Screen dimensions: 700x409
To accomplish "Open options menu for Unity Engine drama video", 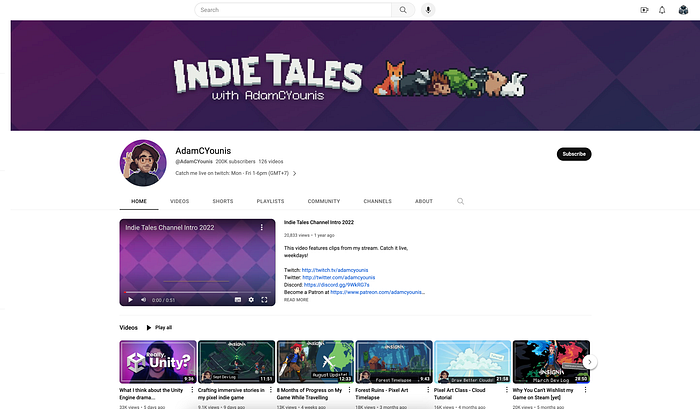I will point(192,390).
